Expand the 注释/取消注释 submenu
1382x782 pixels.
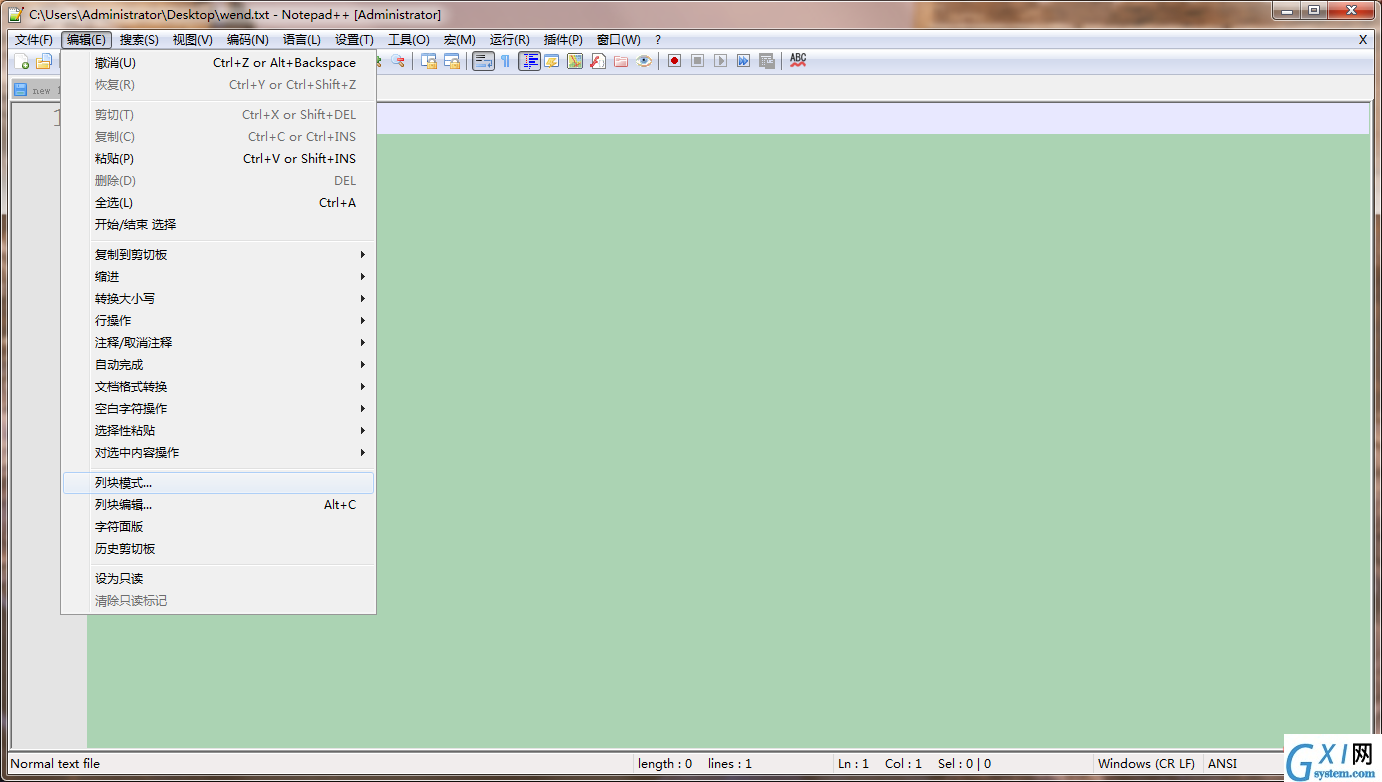pos(218,343)
